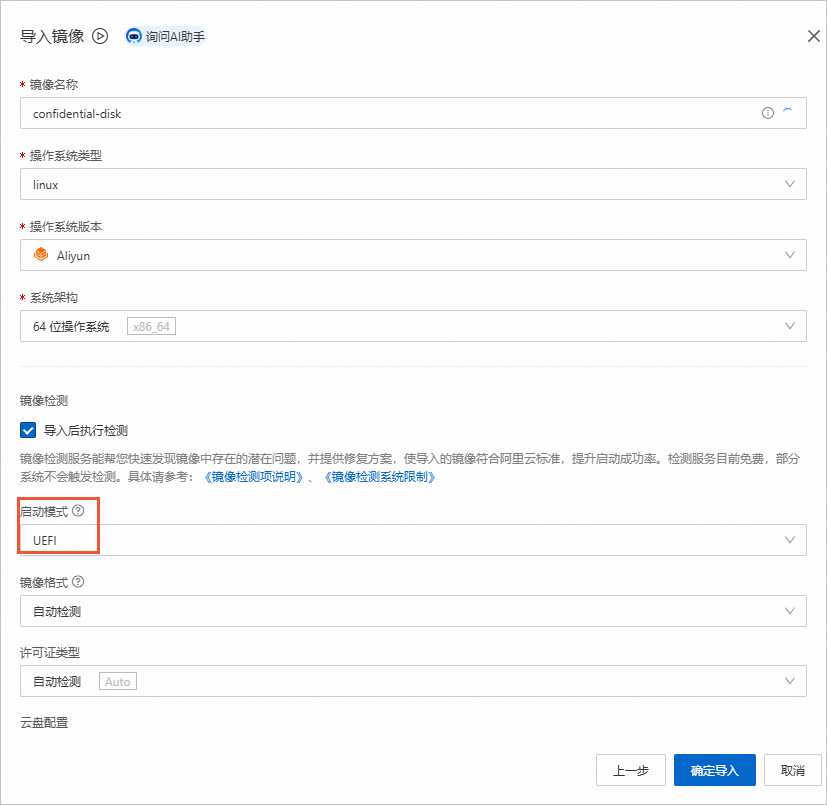This screenshot has height=805, width=827.
Task: Click the 上一步 button
Action: pyautogui.click(x=631, y=770)
